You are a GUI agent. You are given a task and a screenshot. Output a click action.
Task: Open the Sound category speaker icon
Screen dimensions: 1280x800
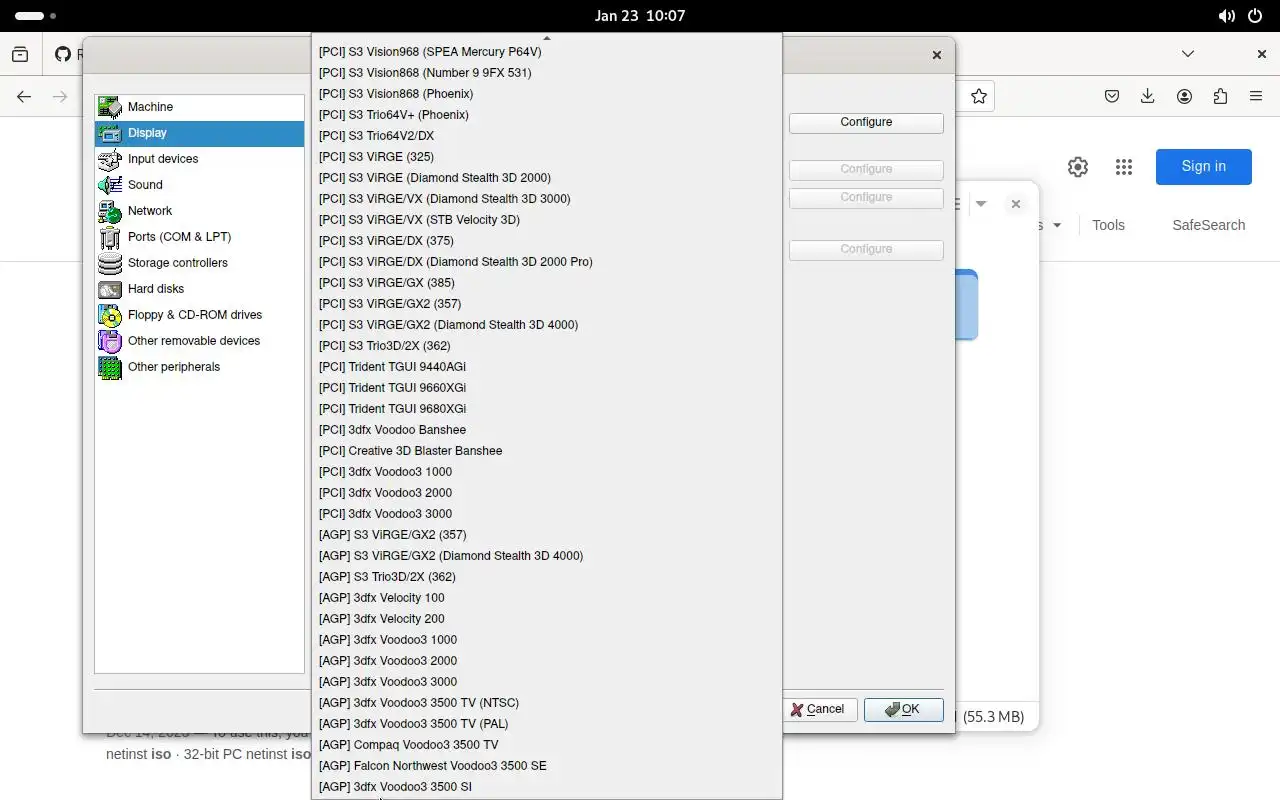(110, 185)
